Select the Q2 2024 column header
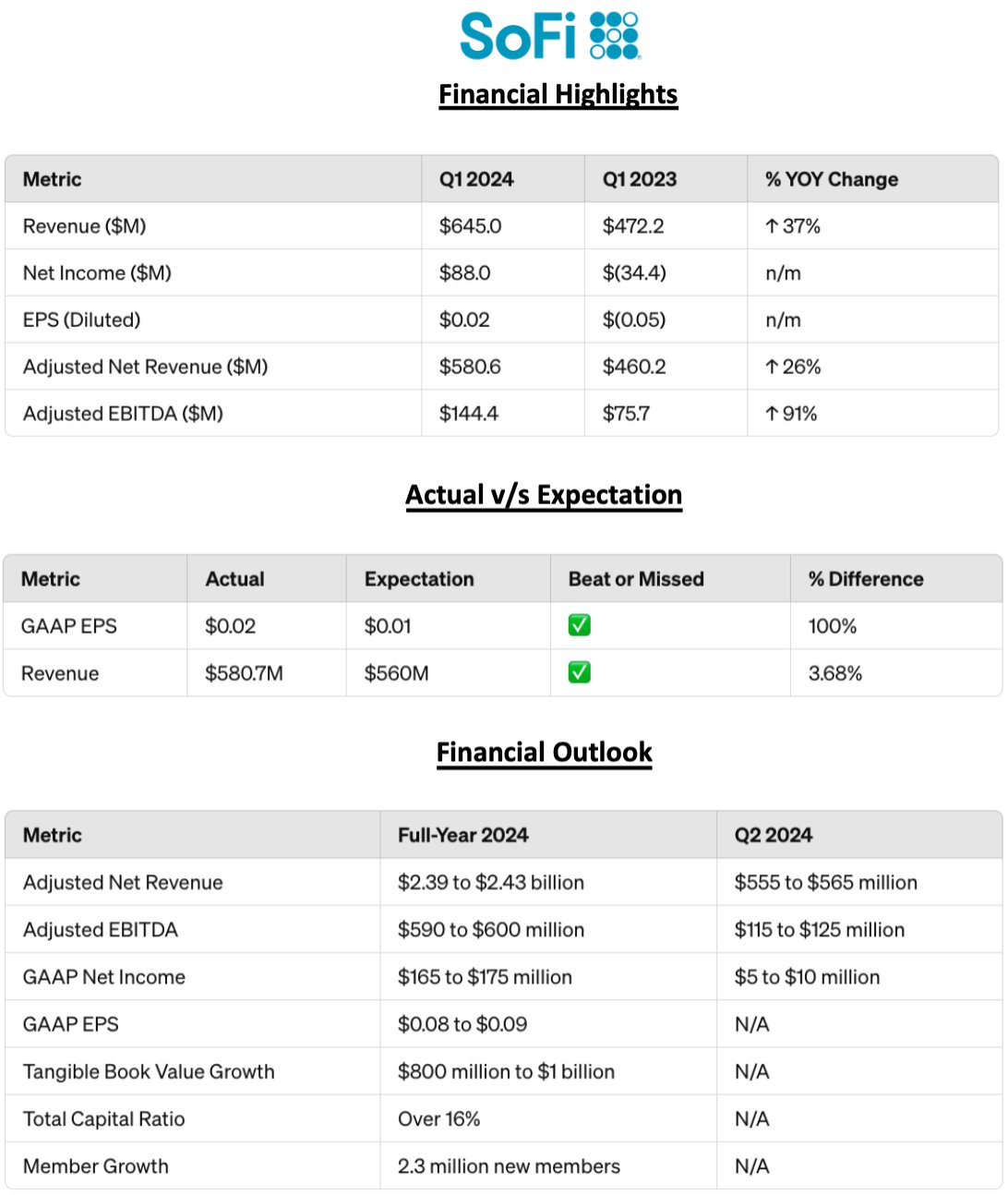Image resolution: width=1008 pixels, height=1195 pixels. point(773,835)
